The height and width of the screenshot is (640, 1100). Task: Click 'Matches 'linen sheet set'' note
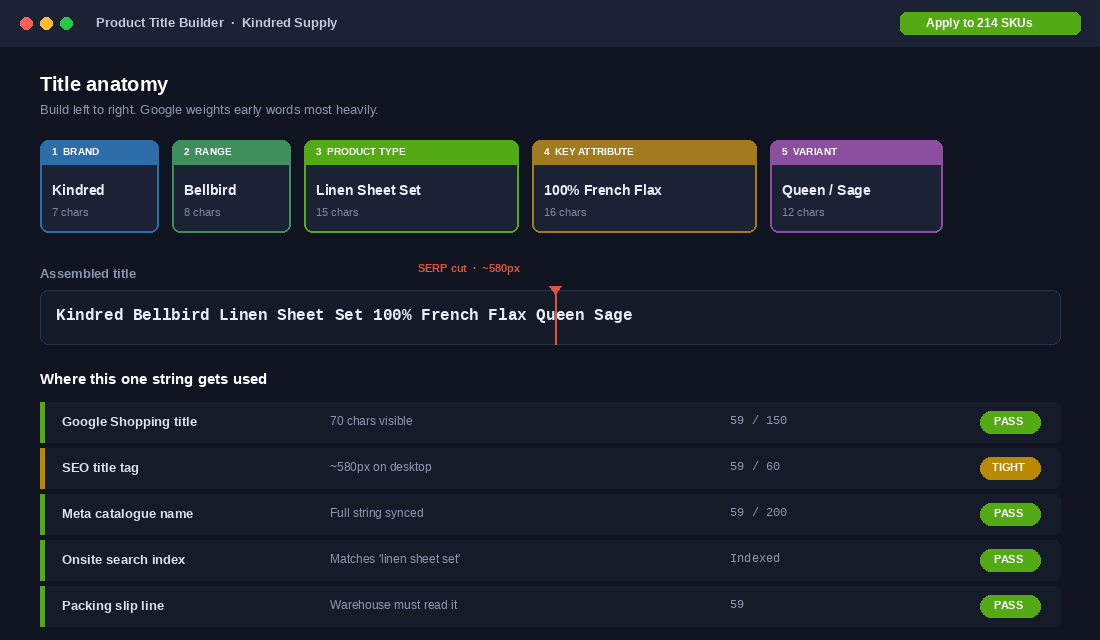[395, 559]
